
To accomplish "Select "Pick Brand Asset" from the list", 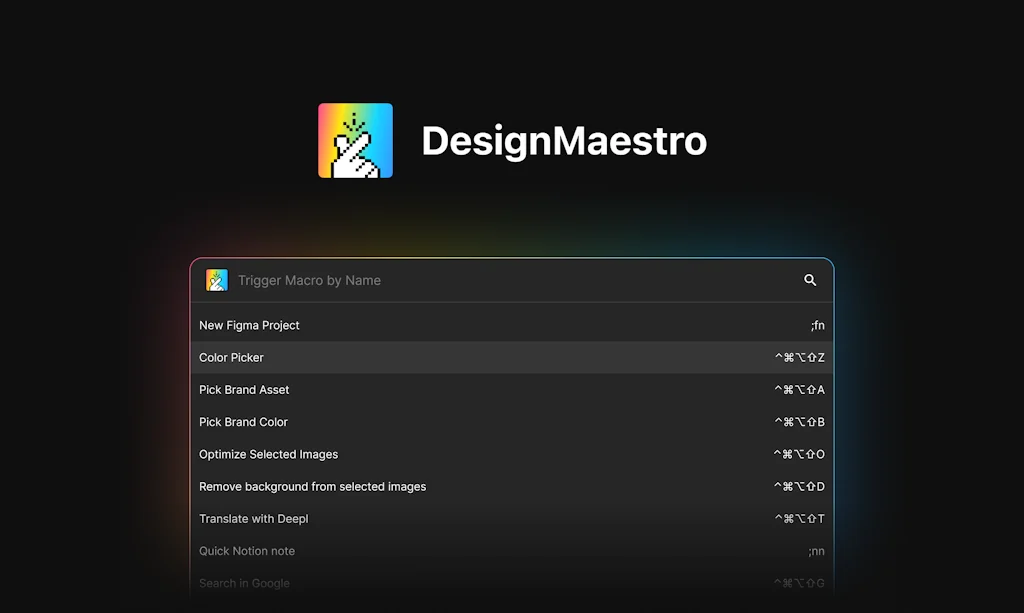I will [244, 390].
